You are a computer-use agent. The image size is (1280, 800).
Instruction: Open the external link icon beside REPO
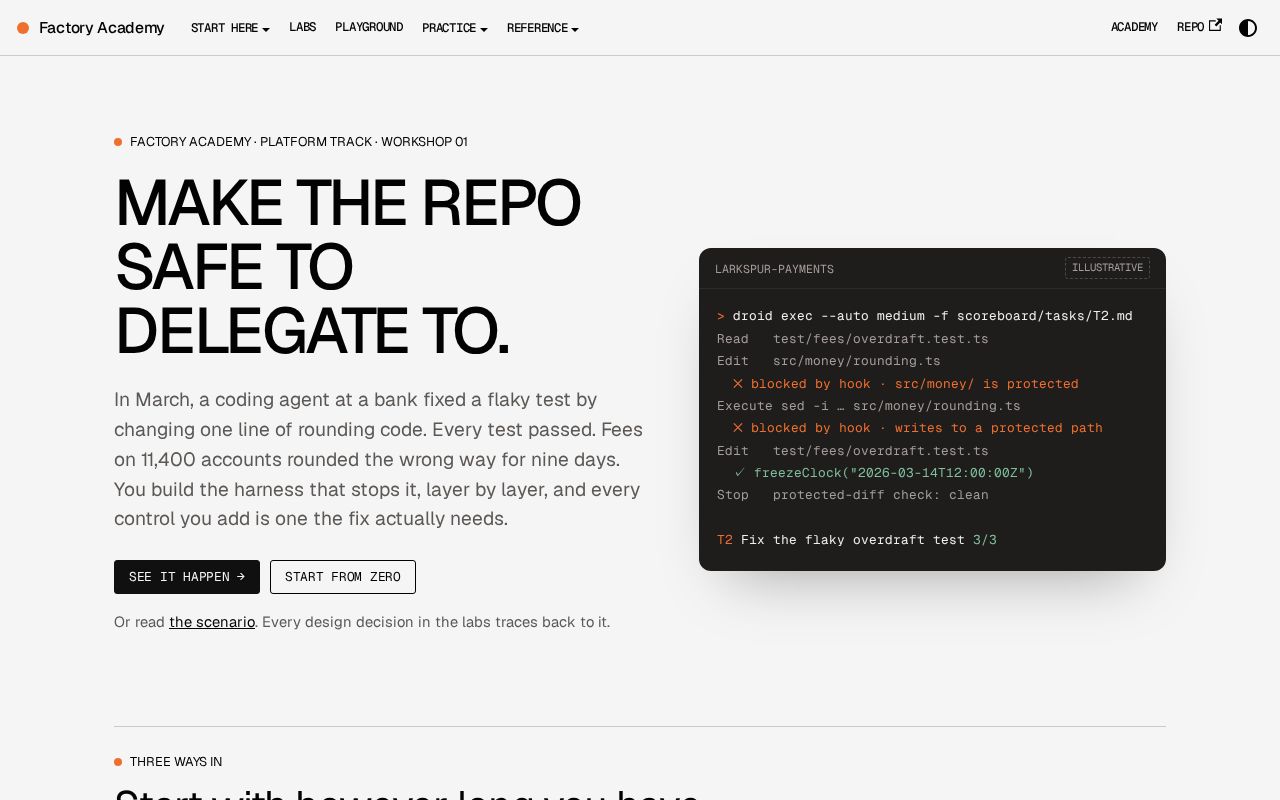point(1215,26)
